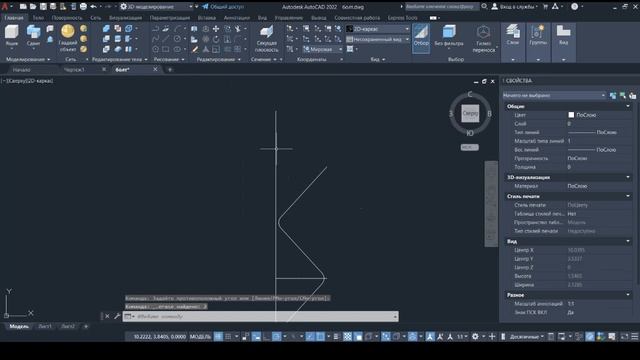Viewport: 640px width, 360px height.
Task: Open the Decimal units dropdown in status bar
Action: (x=527, y=336)
